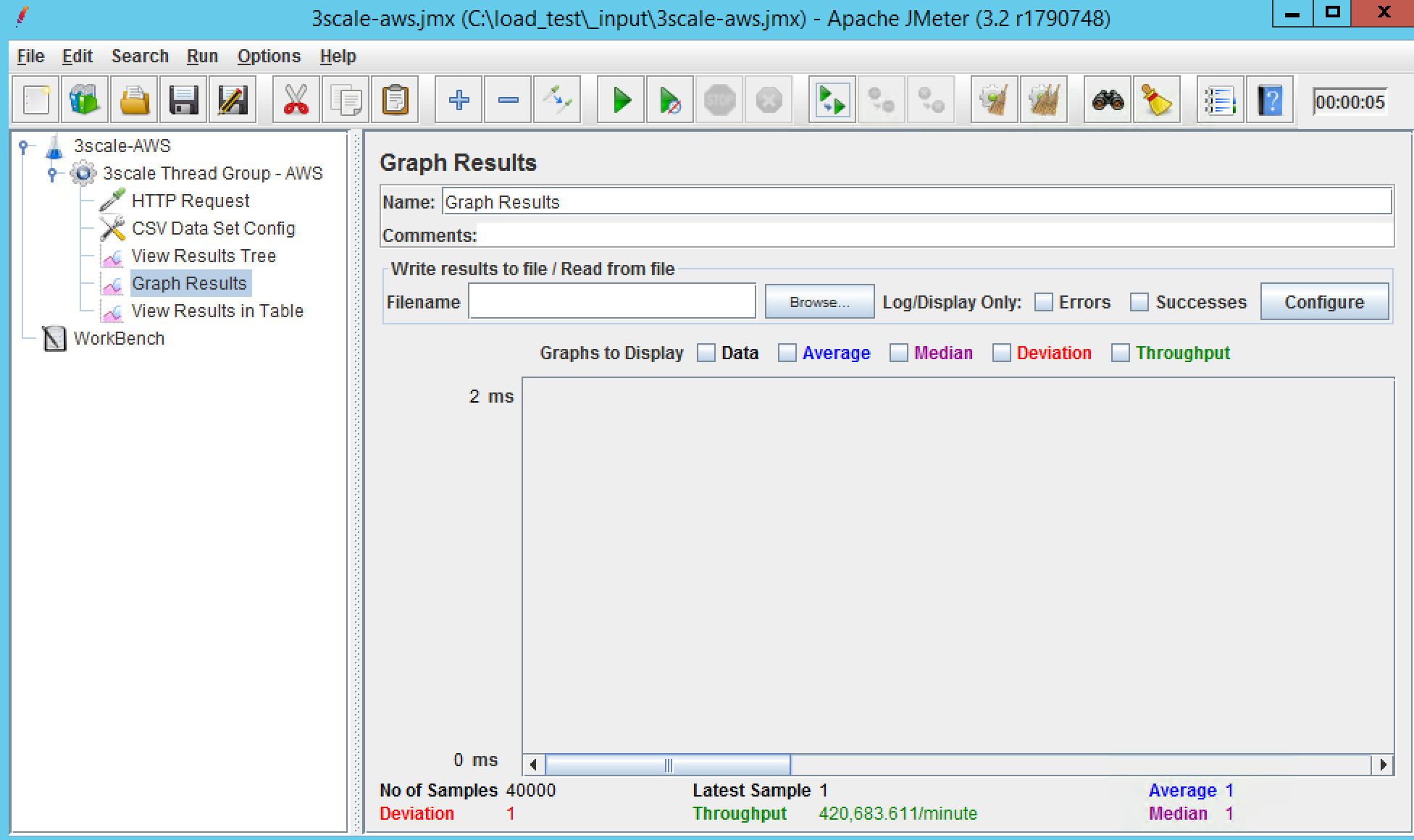Screen dimensions: 1414x840
Task: Click the binoculars Search icon
Action: (1108, 100)
